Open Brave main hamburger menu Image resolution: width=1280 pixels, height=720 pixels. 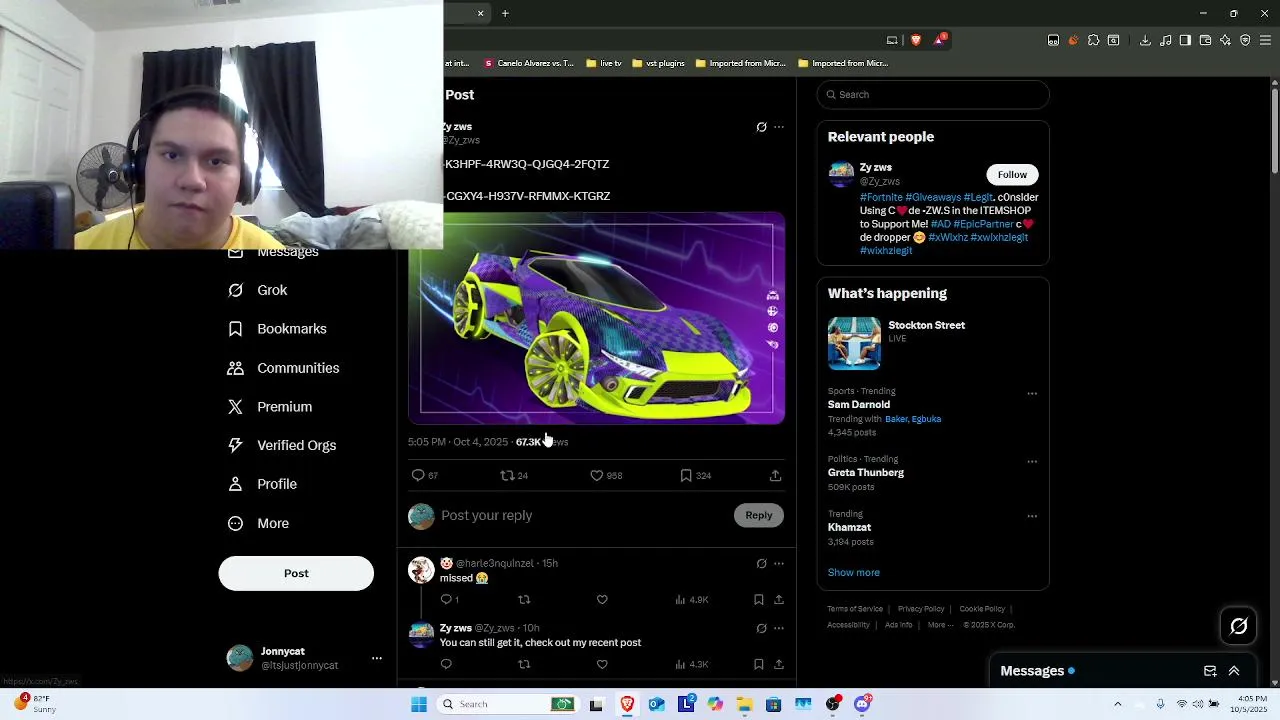(1265, 40)
